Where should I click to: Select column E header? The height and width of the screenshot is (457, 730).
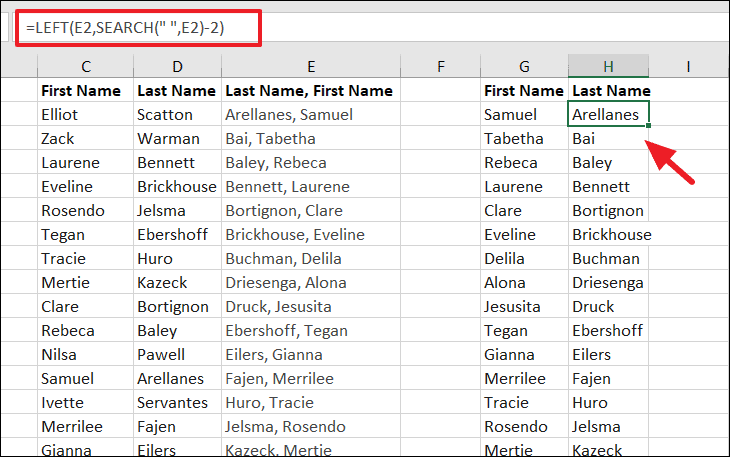(311, 66)
